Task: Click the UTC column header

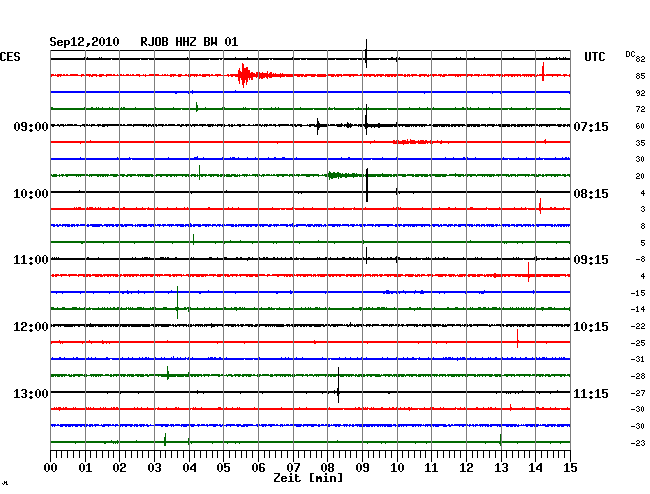Action: [x=594, y=57]
